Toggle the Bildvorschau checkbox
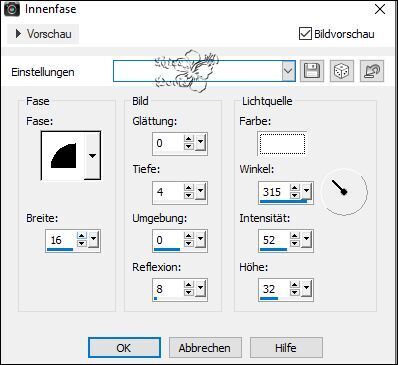The height and width of the screenshot is (365, 398). (x=305, y=34)
